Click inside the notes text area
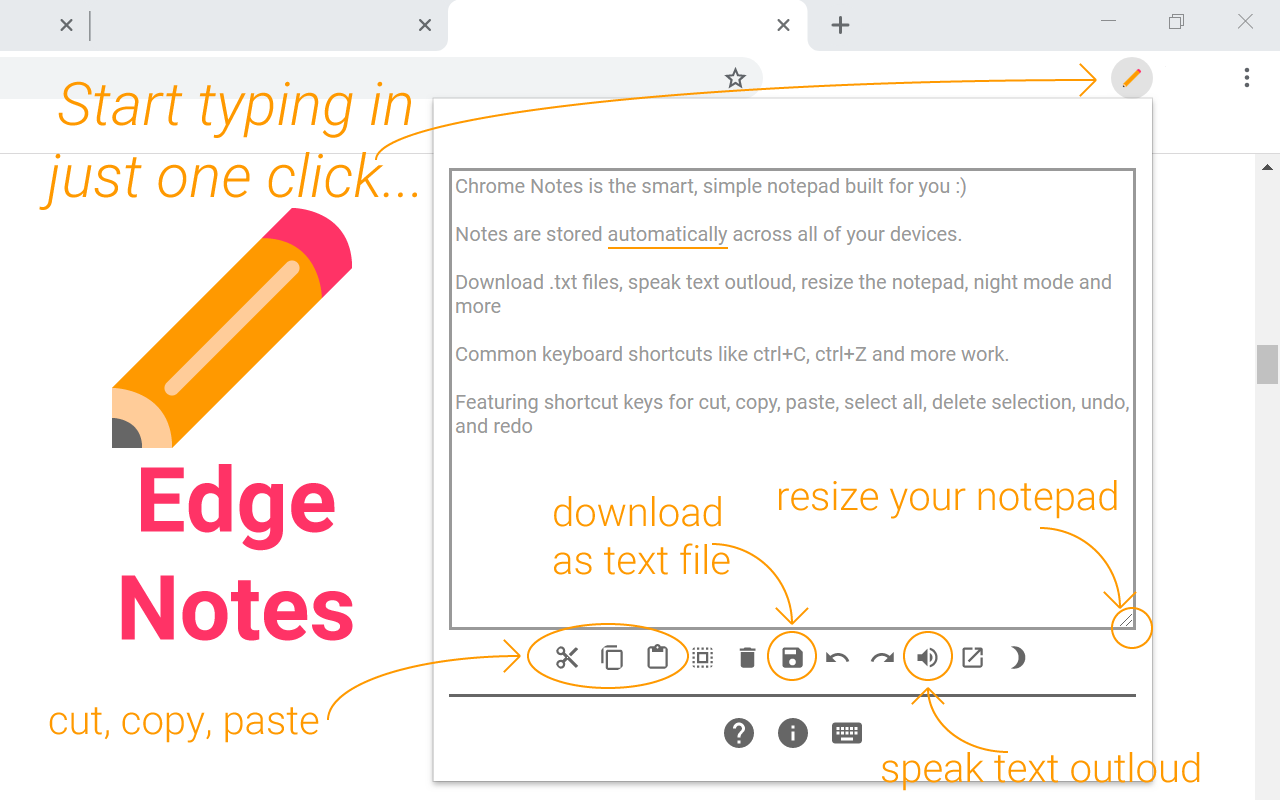This screenshot has width=1280, height=800. pos(792,399)
